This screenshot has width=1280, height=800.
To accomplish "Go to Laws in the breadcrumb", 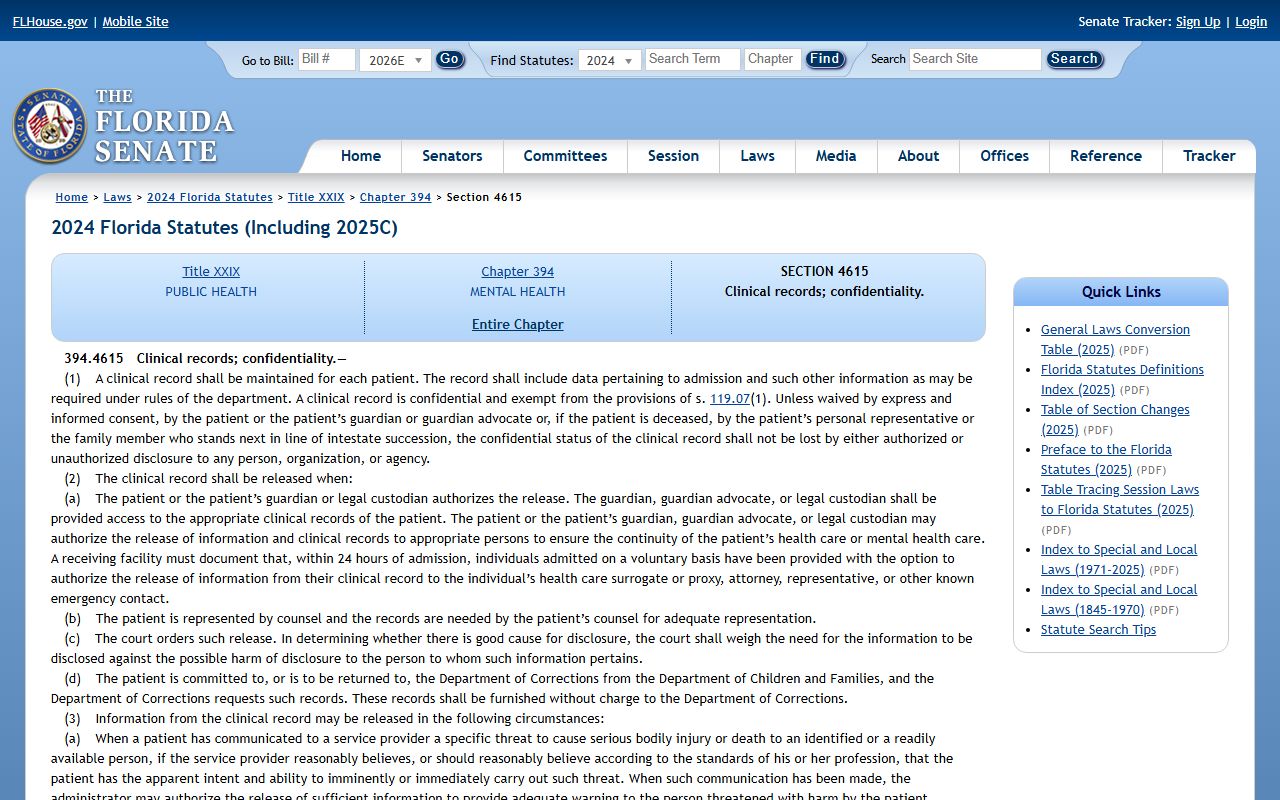I will click(117, 197).
